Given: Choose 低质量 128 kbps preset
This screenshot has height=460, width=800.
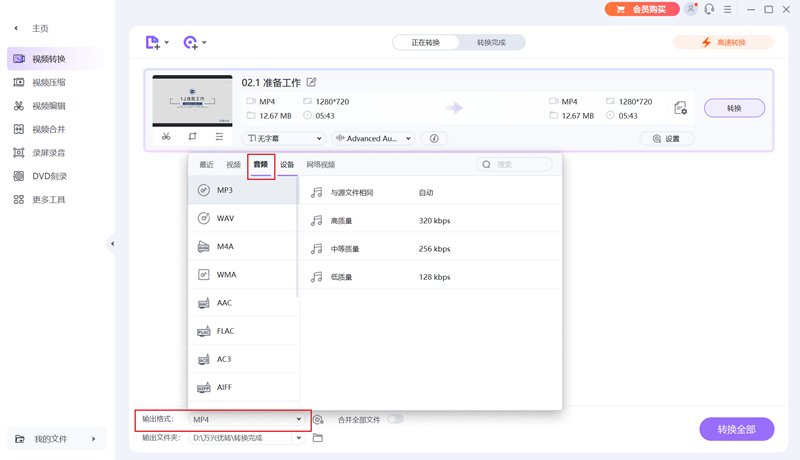Looking at the screenshot, I should point(431,277).
